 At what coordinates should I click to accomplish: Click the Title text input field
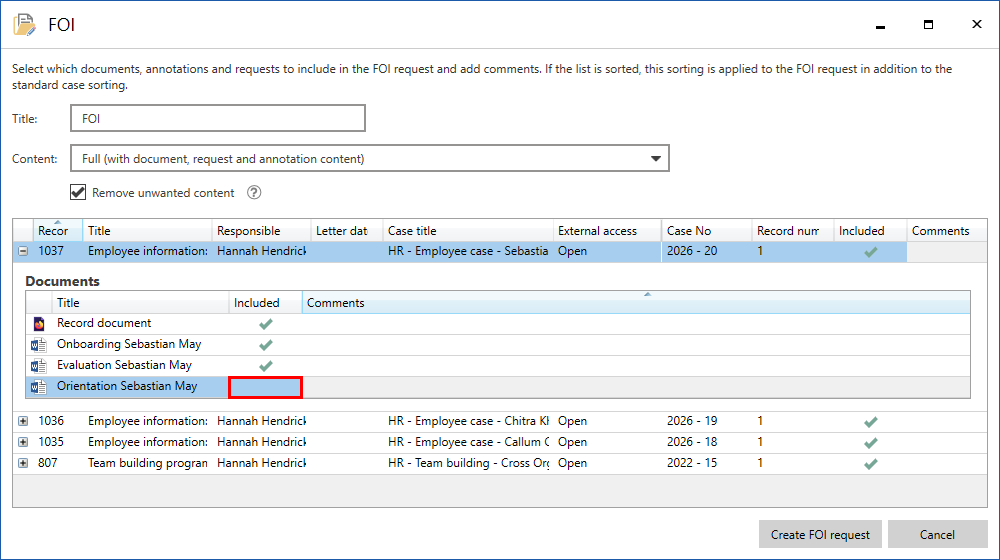(x=218, y=119)
